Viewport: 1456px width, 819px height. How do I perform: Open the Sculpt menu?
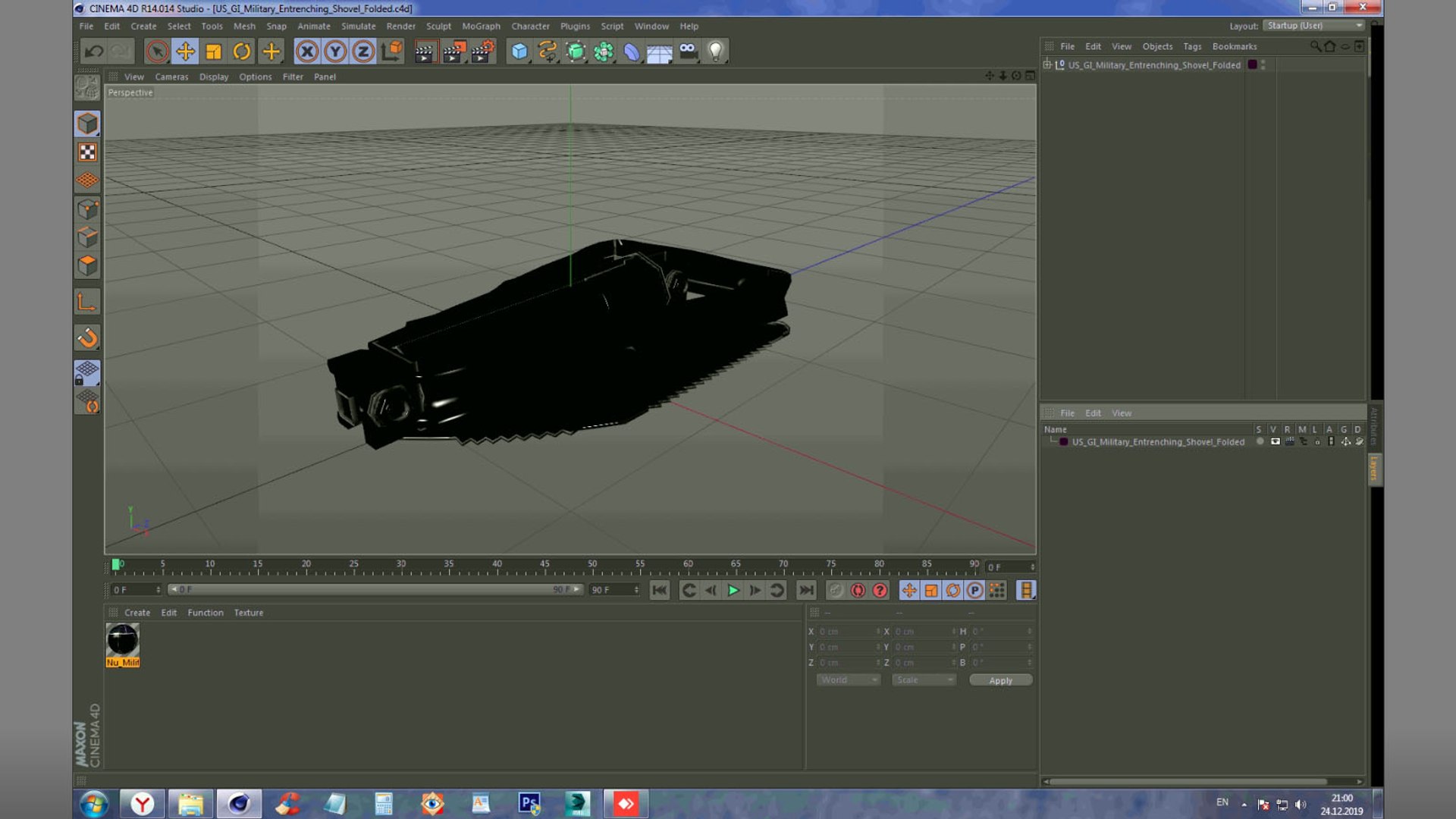coord(438,26)
